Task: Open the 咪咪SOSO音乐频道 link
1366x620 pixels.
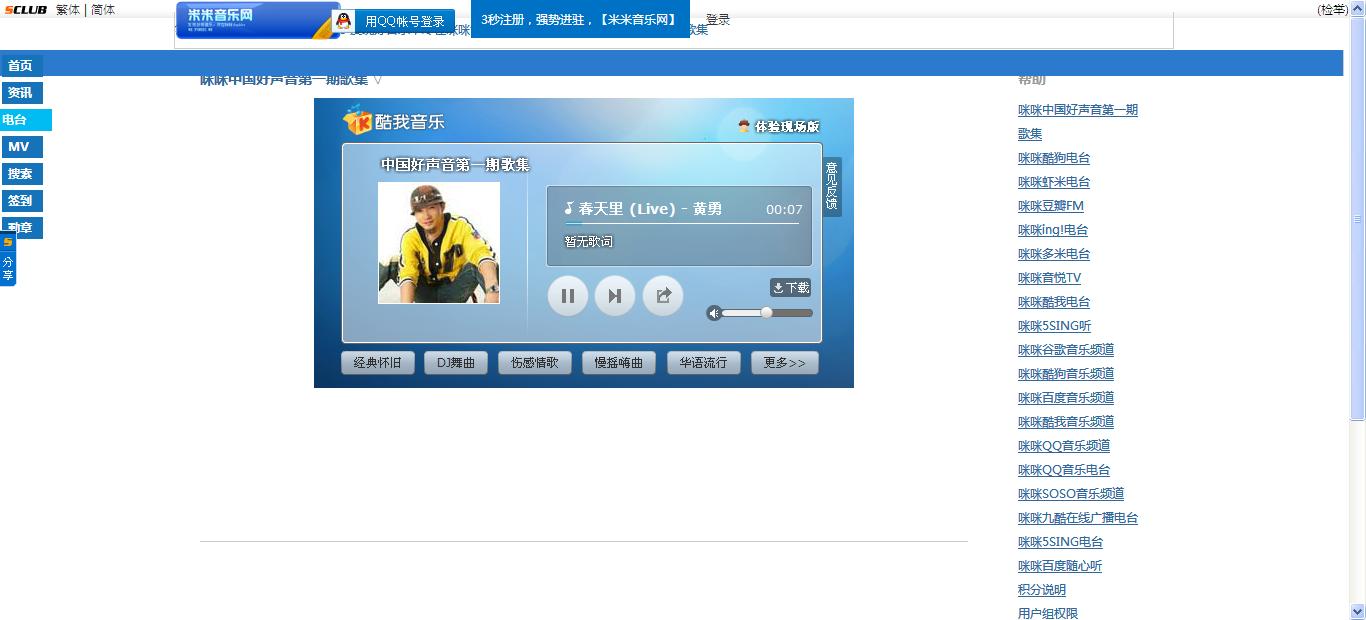Action: tap(1071, 494)
